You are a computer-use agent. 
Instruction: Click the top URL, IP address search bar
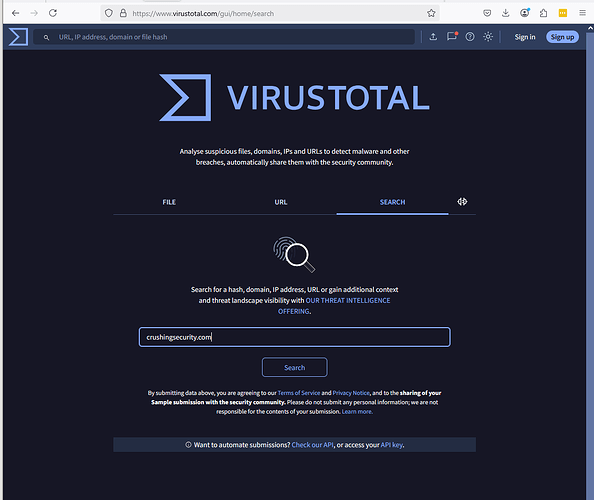point(224,37)
